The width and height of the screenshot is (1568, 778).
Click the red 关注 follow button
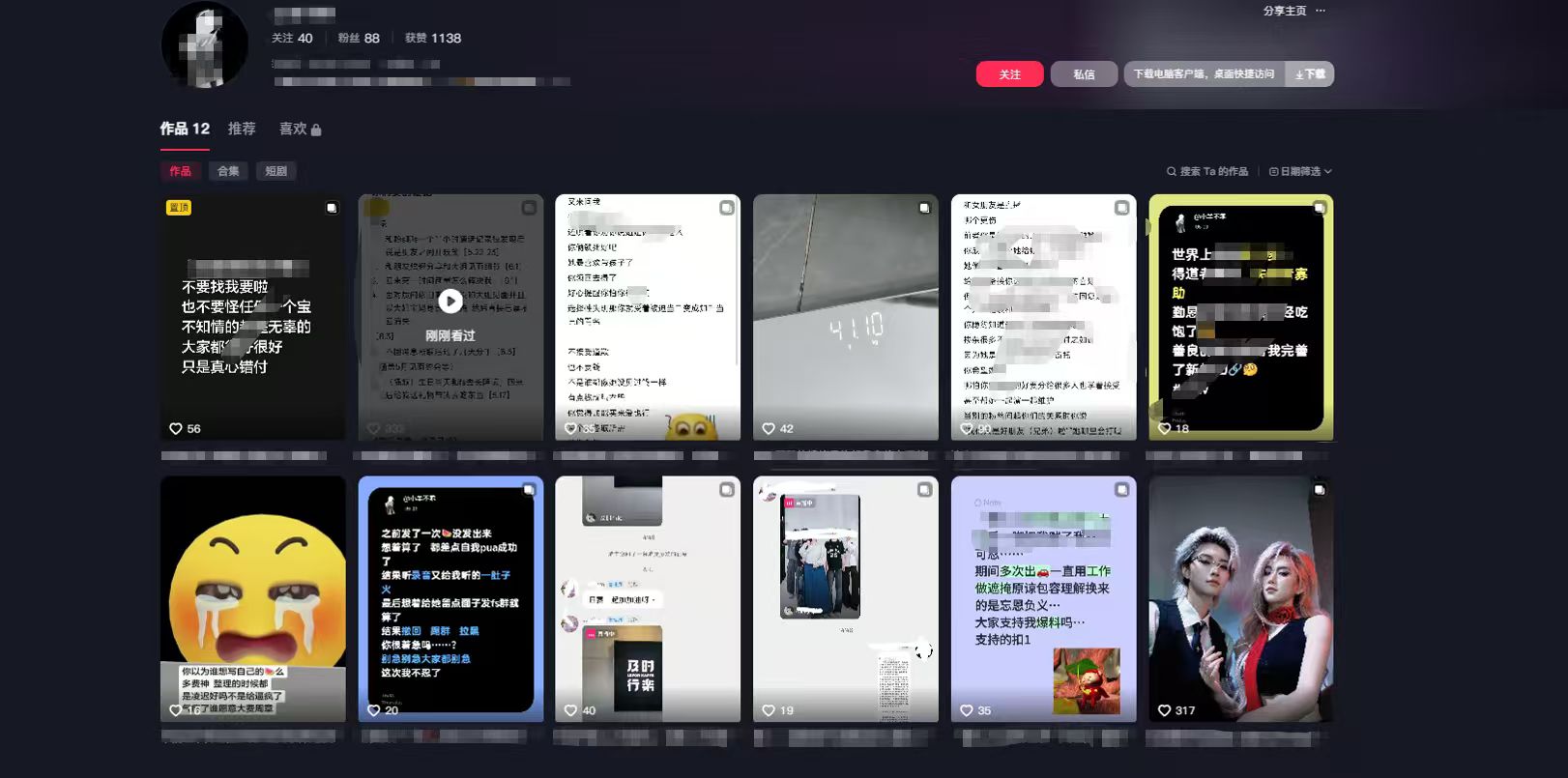1009,74
